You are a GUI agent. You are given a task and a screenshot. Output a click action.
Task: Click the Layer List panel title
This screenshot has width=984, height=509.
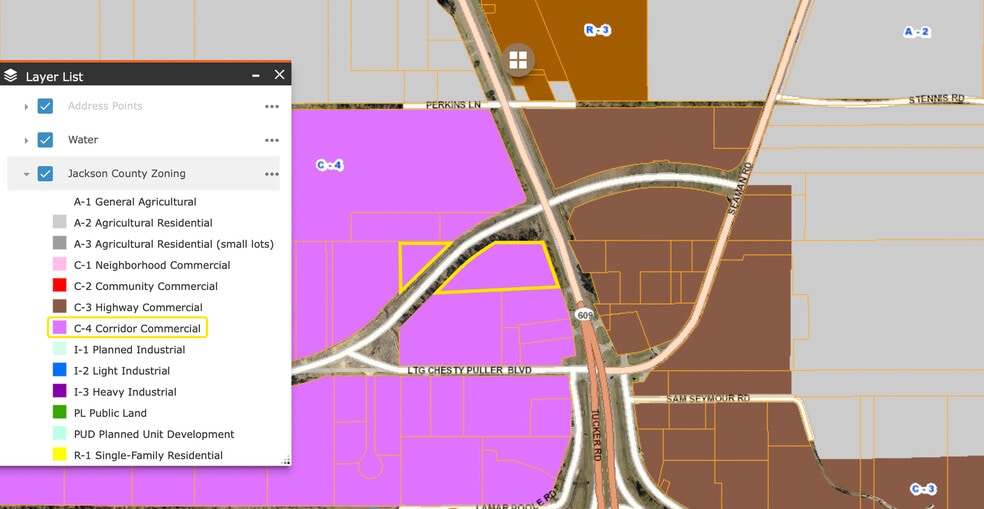click(54, 76)
